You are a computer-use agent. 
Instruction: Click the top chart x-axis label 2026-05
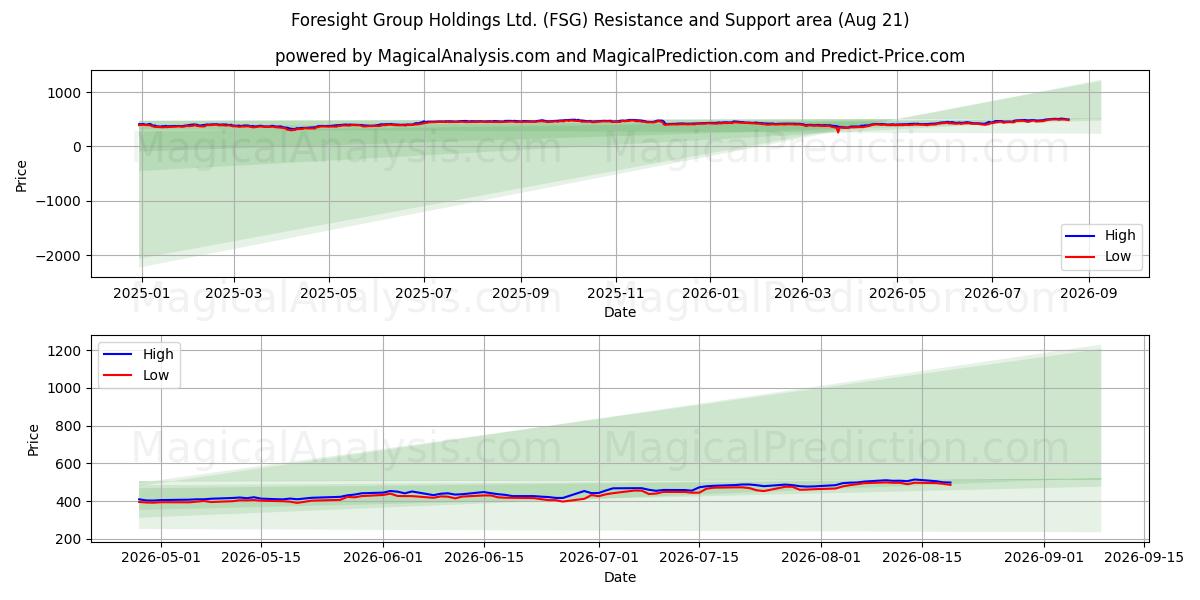(897, 294)
